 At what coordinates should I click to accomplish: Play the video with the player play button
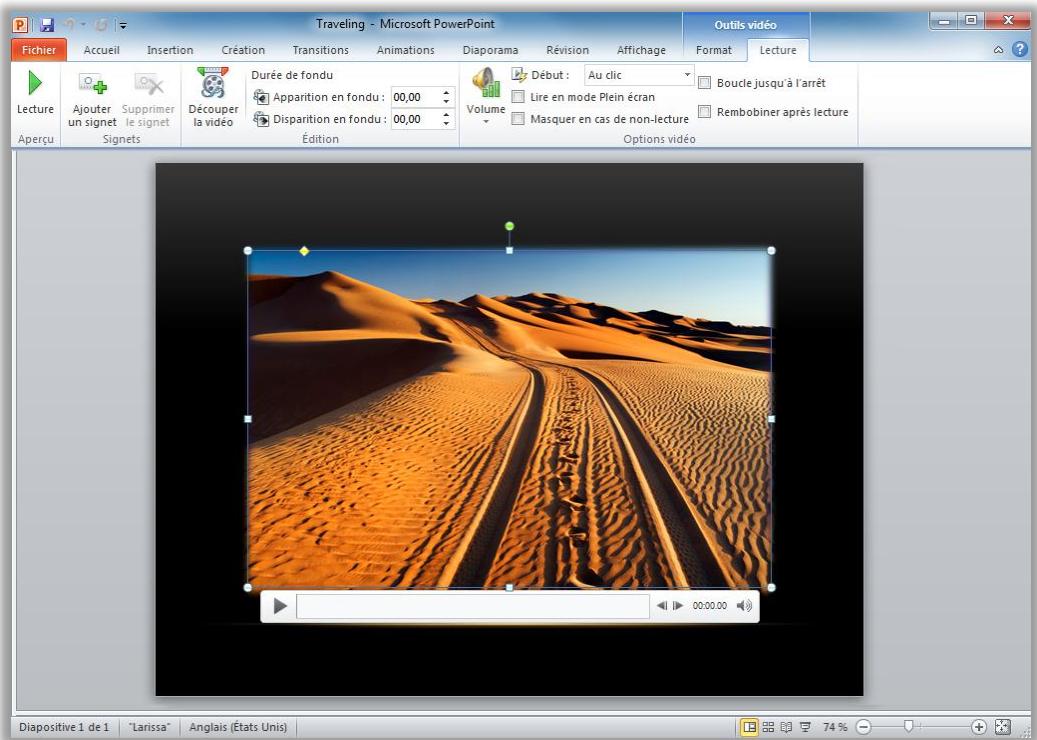[x=280, y=606]
